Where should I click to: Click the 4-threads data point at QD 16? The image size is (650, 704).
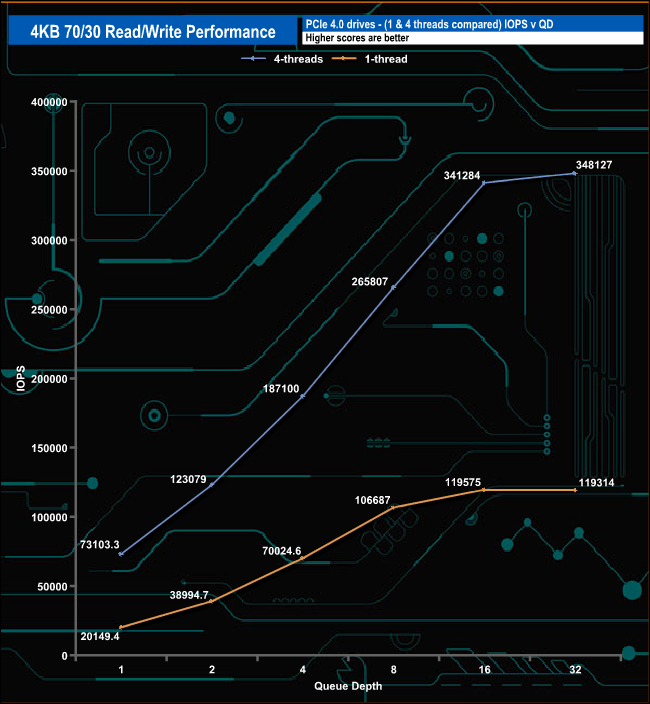[483, 183]
